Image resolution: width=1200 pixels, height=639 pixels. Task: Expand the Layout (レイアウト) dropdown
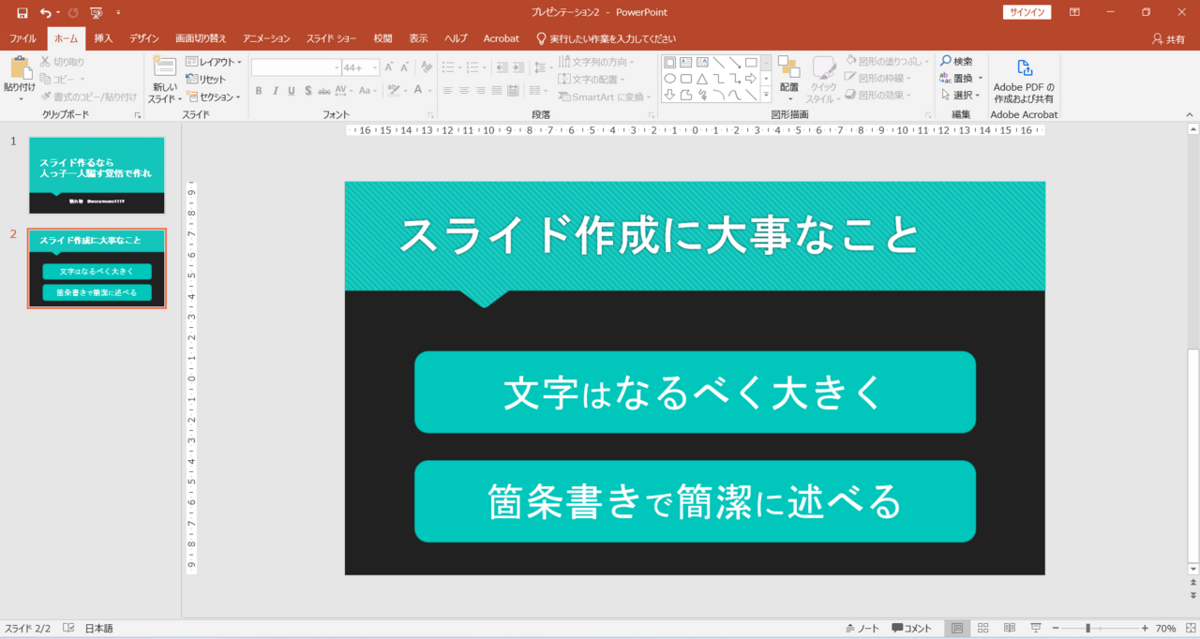point(214,62)
